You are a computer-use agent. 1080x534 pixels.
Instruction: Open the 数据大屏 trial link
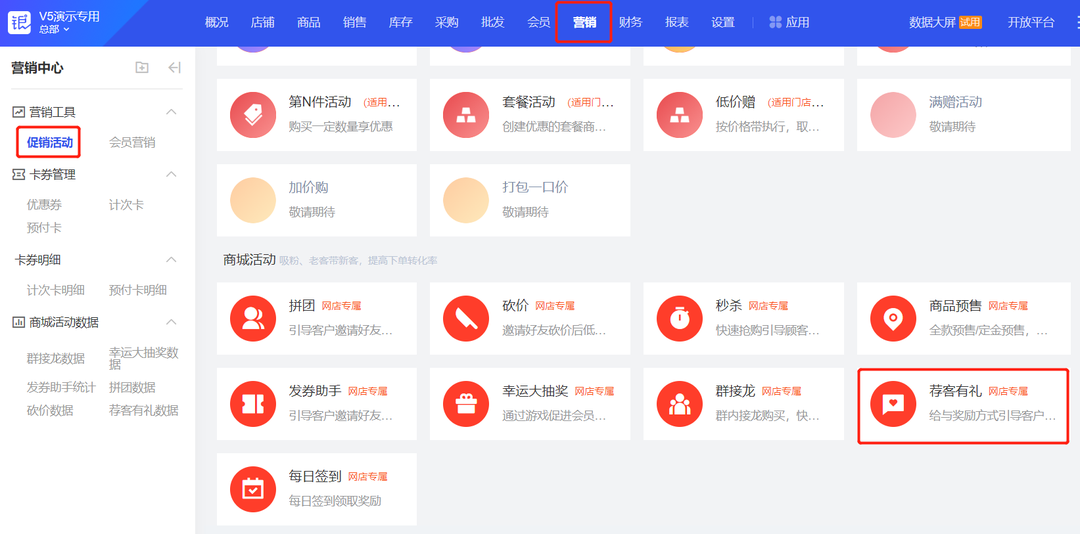tap(944, 22)
